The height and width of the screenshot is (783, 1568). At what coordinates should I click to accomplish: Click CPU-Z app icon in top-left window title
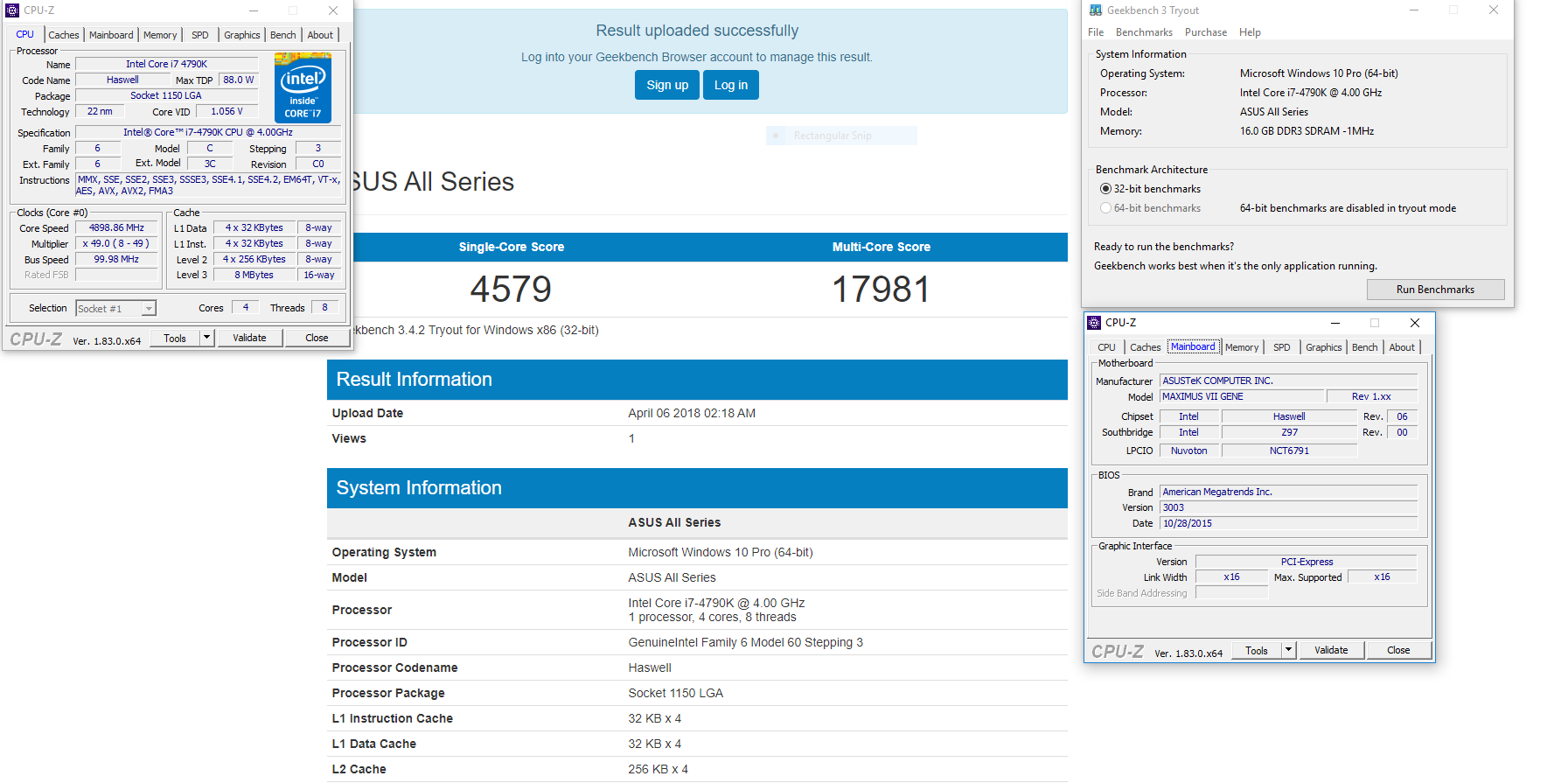pyautogui.click(x=12, y=10)
